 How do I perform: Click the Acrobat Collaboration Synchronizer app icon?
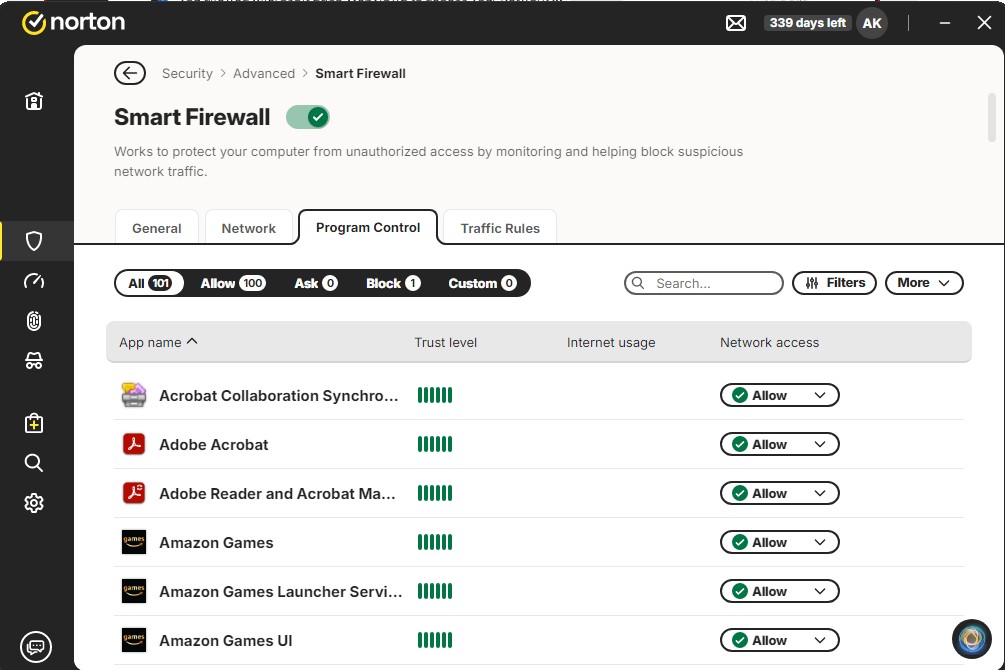coord(134,395)
